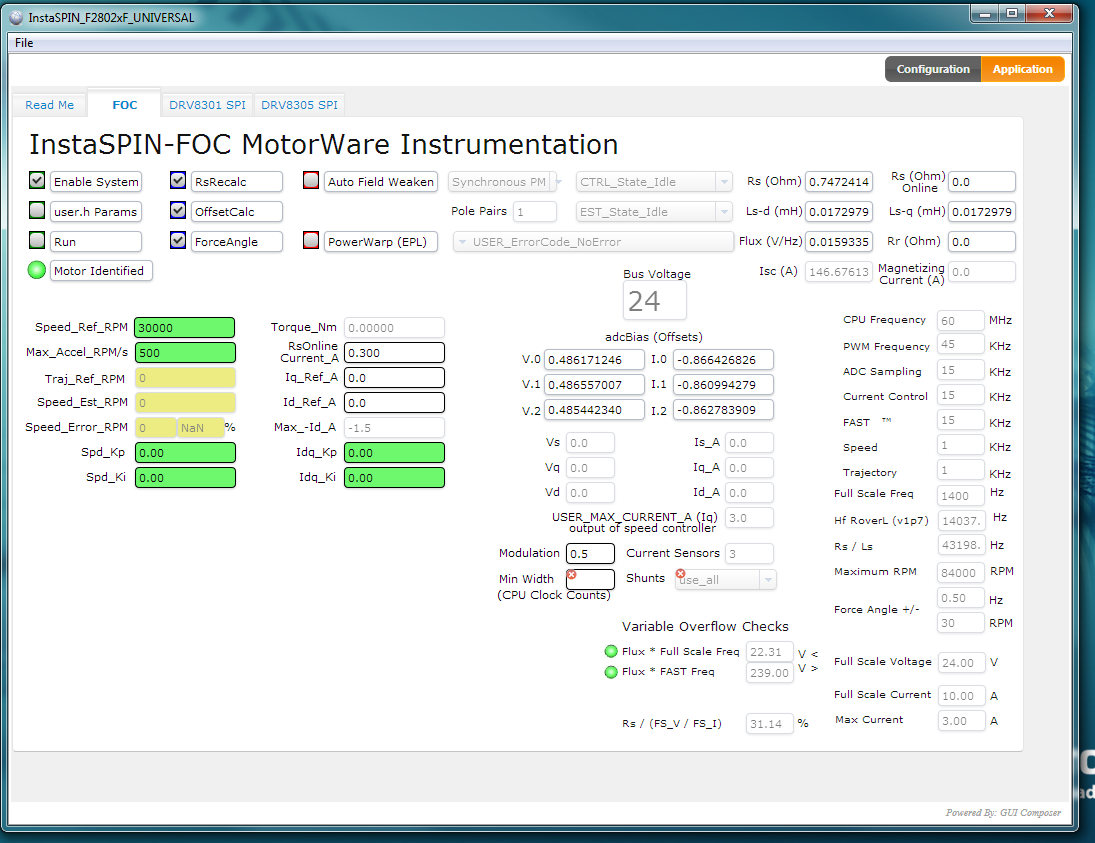Click the Idq_Ki input field
The height and width of the screenshot is (843, 1095).
[395, 478]
